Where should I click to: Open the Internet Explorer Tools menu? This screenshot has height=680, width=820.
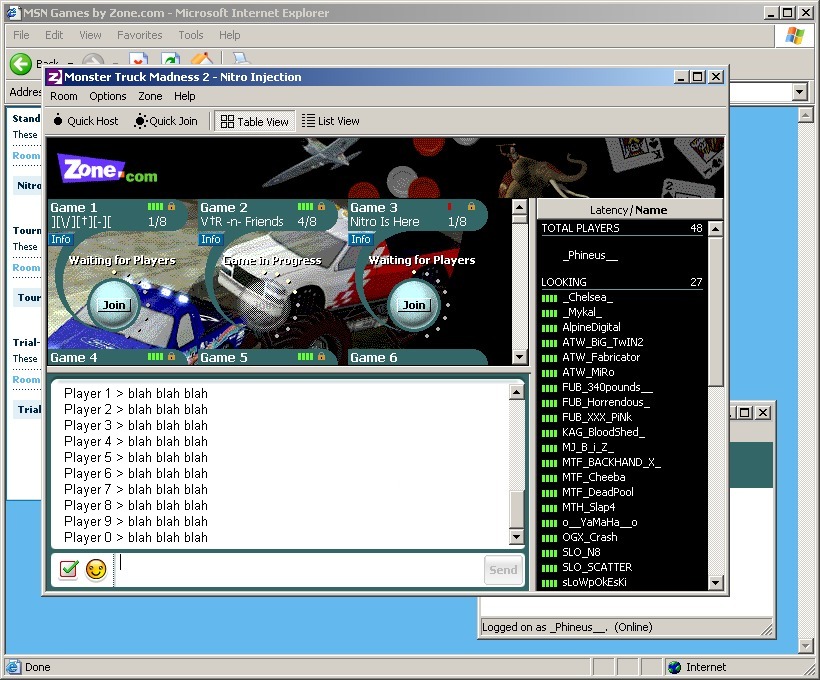[191, 35]
